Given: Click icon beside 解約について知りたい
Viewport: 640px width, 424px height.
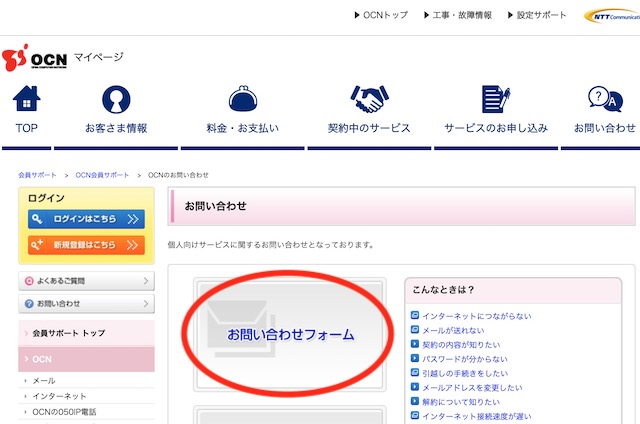Looking at the screenshot, I should pyautogui.click(x=415, y=401).
